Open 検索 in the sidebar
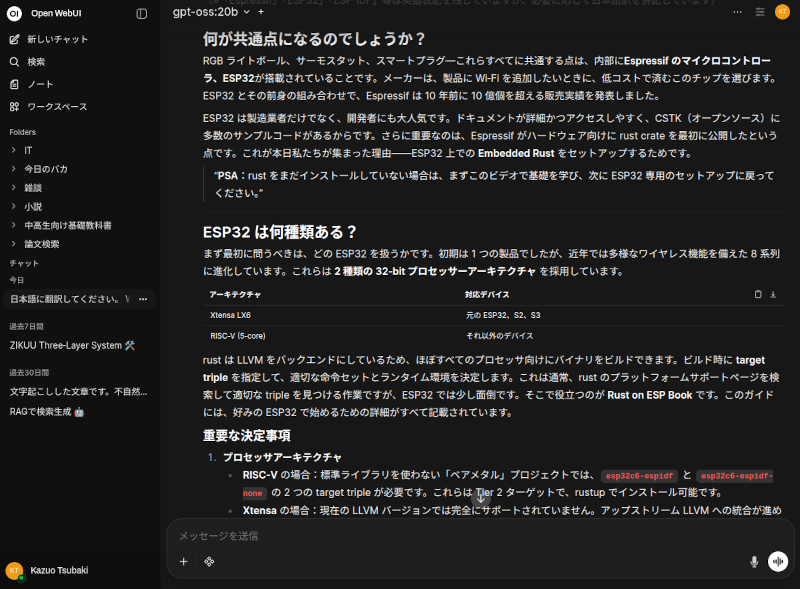This screenshot has height=589, width=800. coord(36,62)
